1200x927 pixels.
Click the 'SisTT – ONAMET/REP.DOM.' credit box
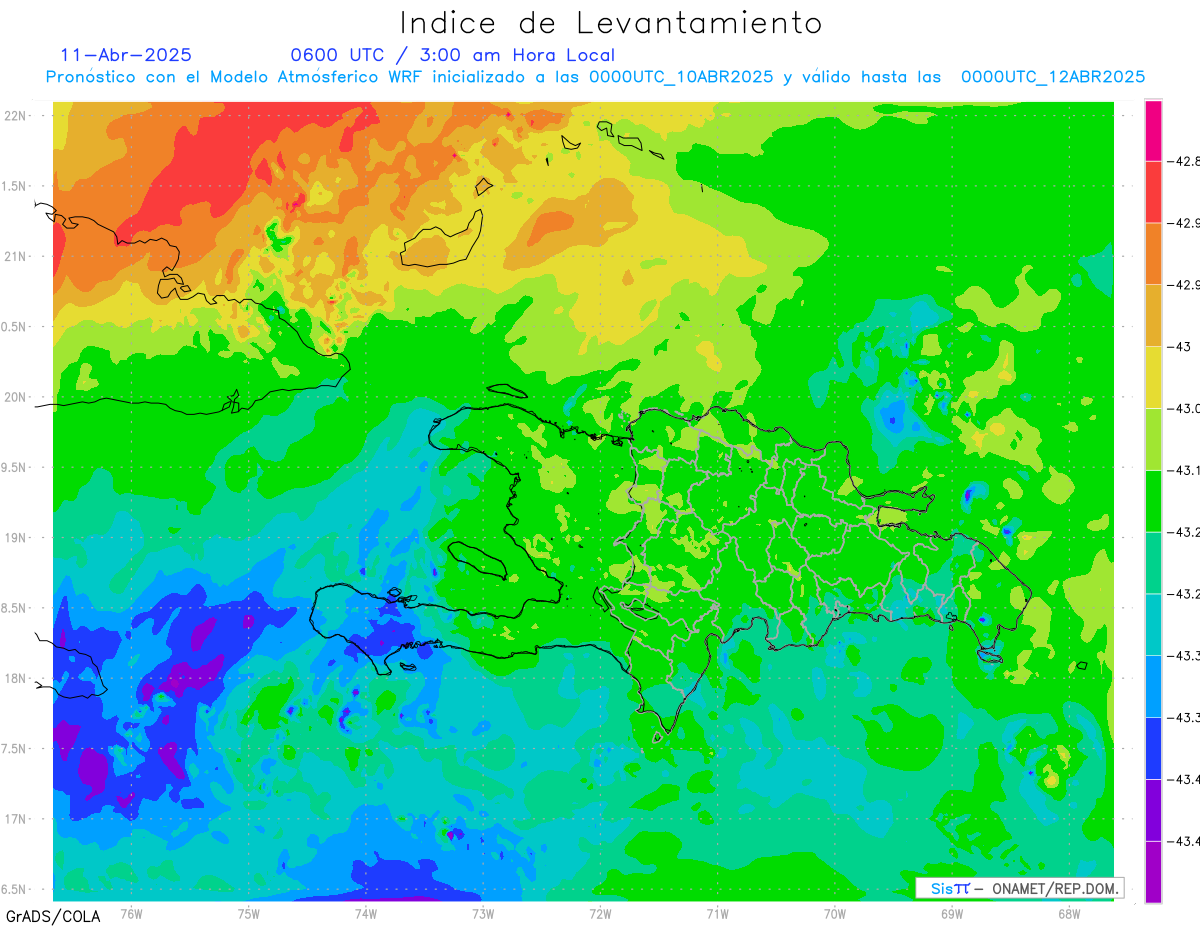click(1020, 888)
